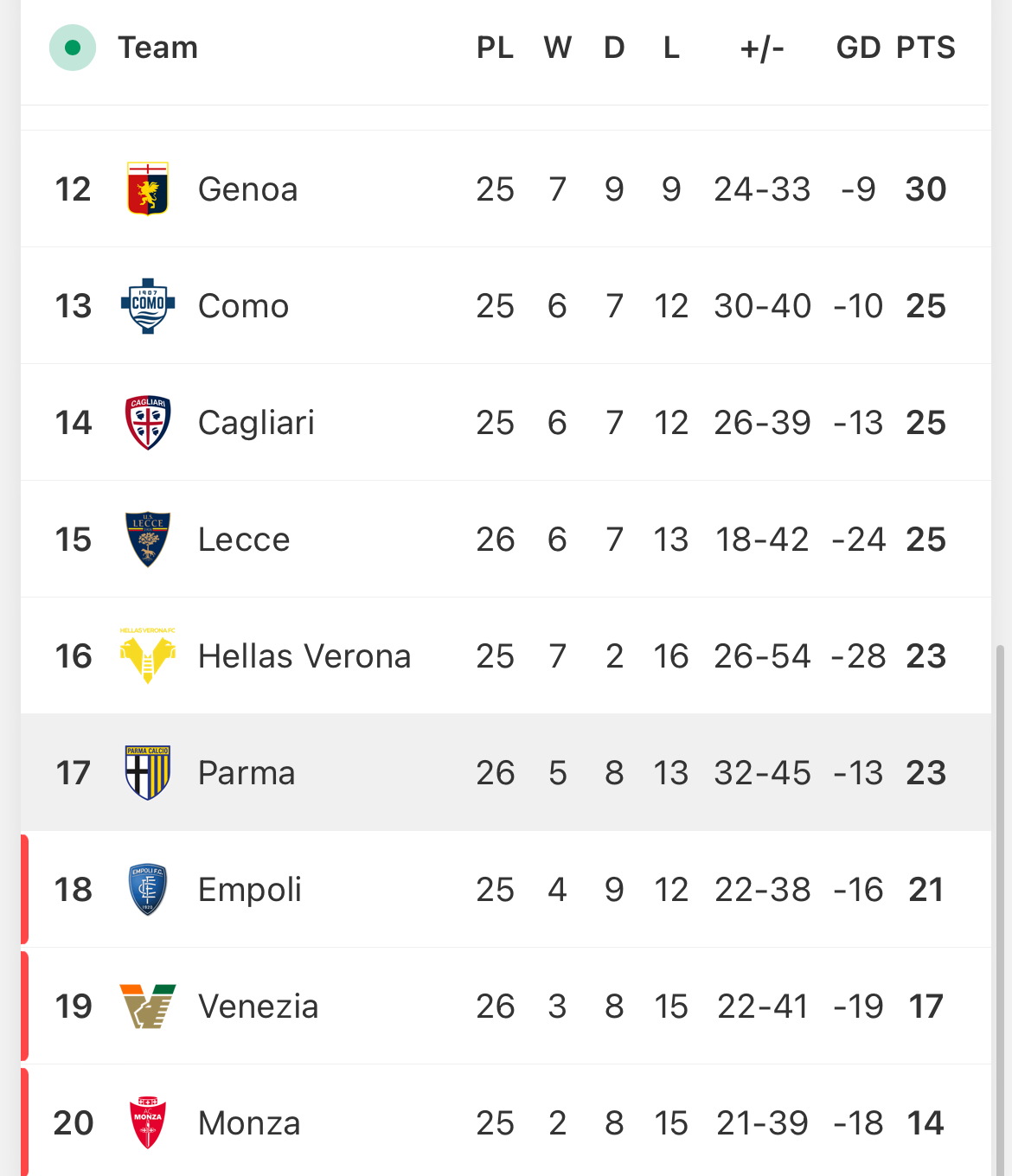Click the Genoa club crest
The height and width of the screenshot is (1176, 1012).
[148, 189]
